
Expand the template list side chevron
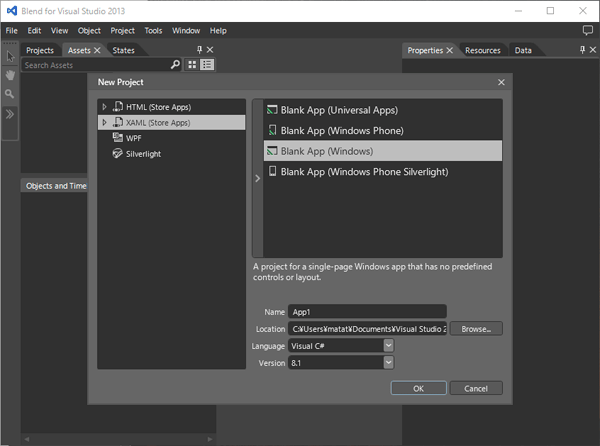click(258, 178)
